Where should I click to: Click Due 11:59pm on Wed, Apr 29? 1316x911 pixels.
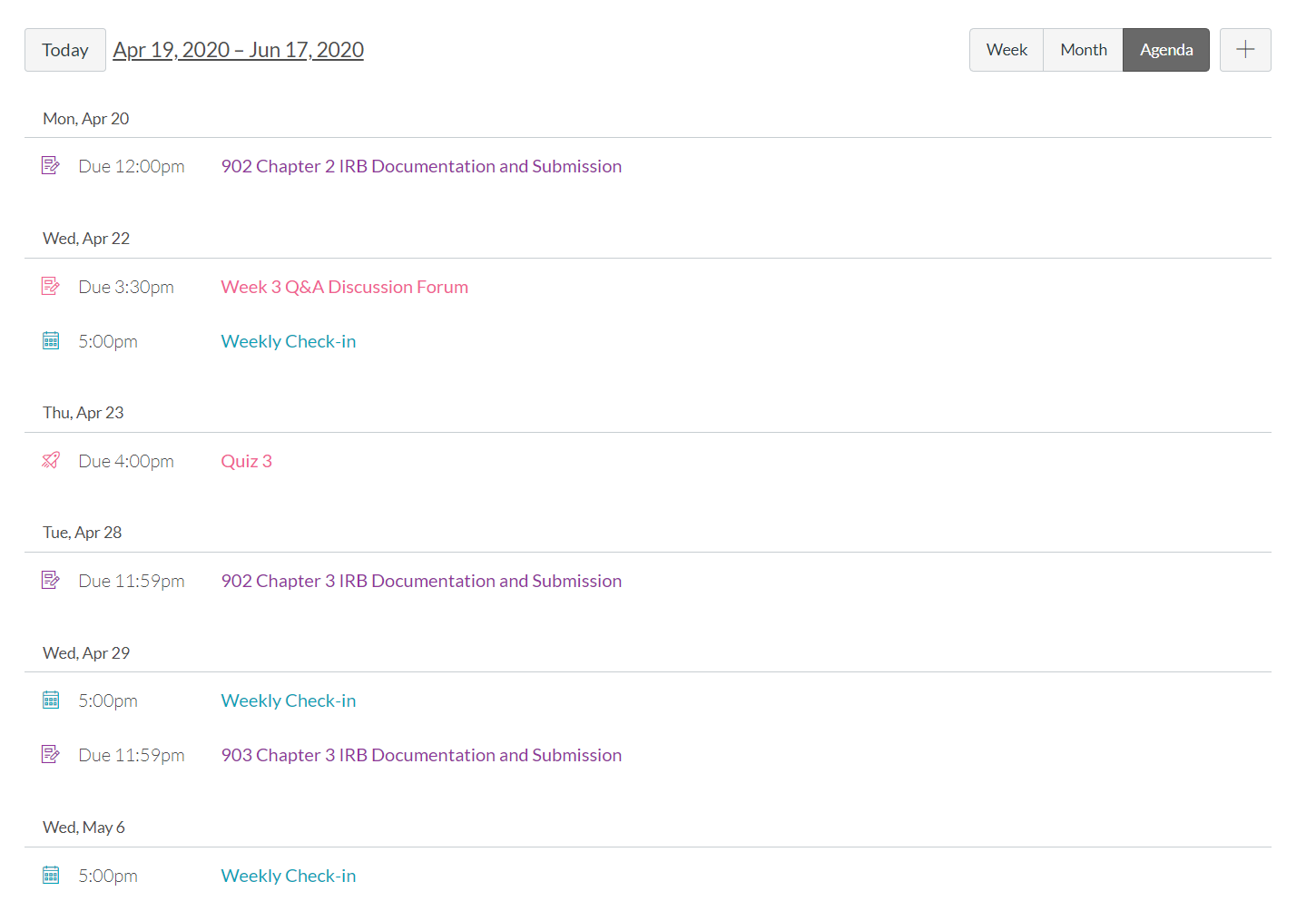(132, 755)
